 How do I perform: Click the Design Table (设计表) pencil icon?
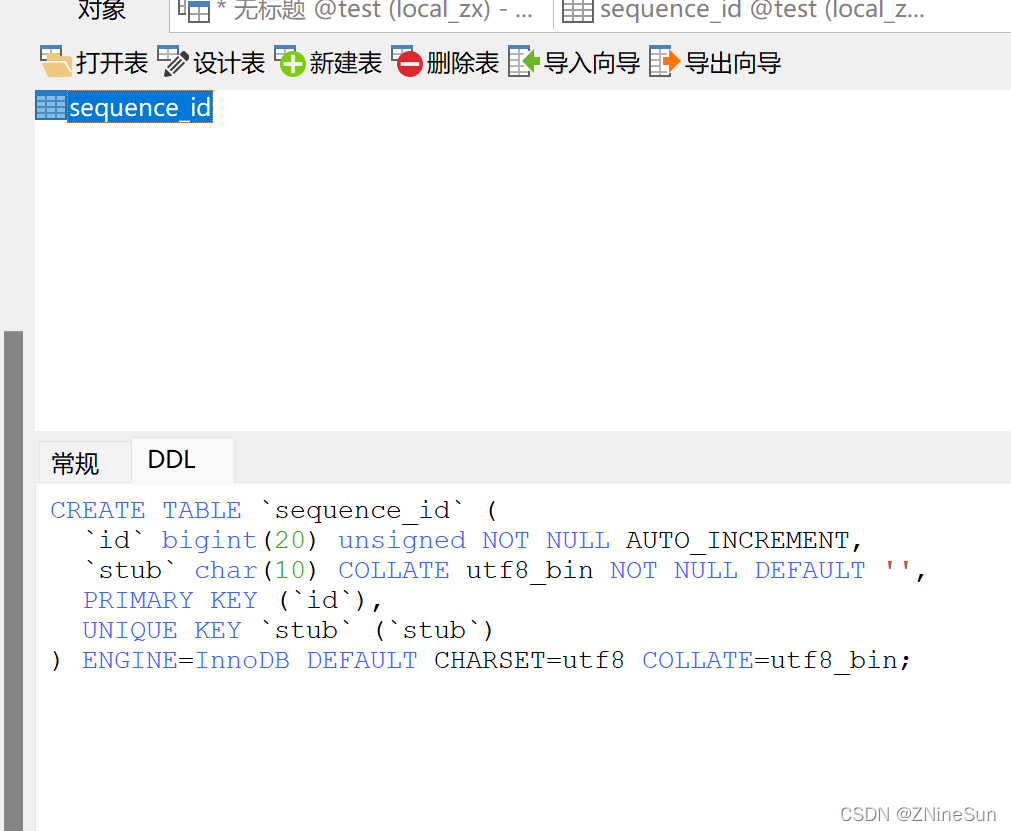click(x=173, y=62)
